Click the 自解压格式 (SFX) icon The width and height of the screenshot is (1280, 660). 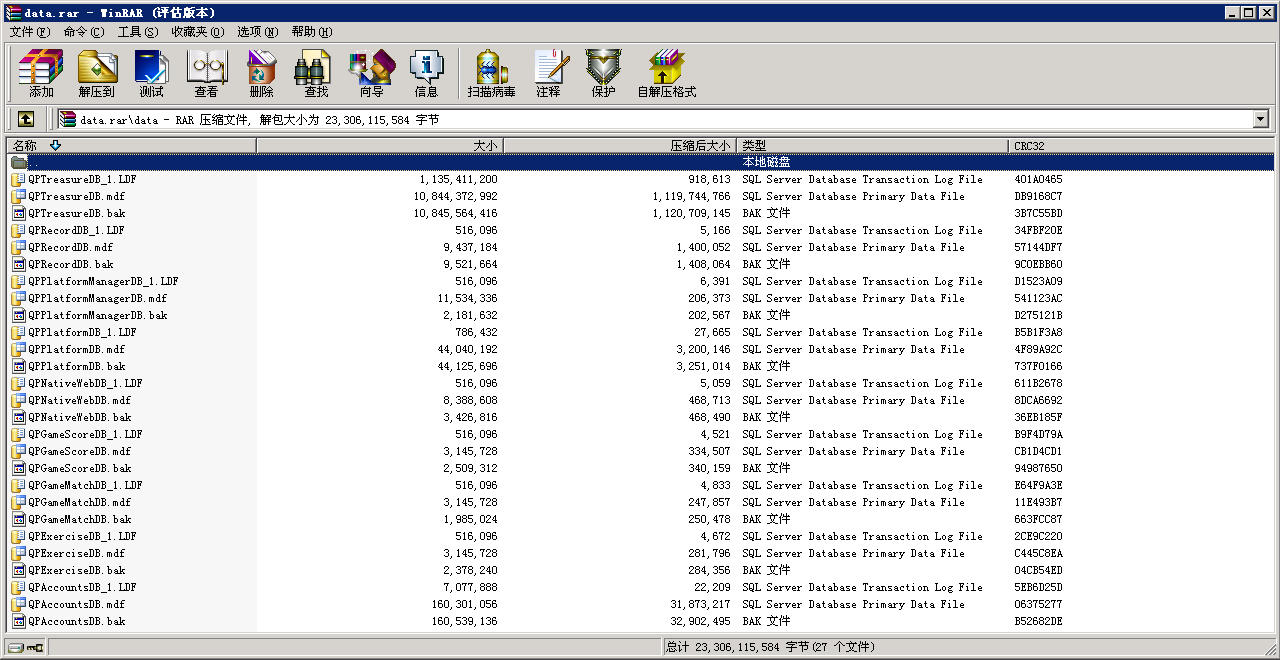pyautogui.click(x=666, y=74)
